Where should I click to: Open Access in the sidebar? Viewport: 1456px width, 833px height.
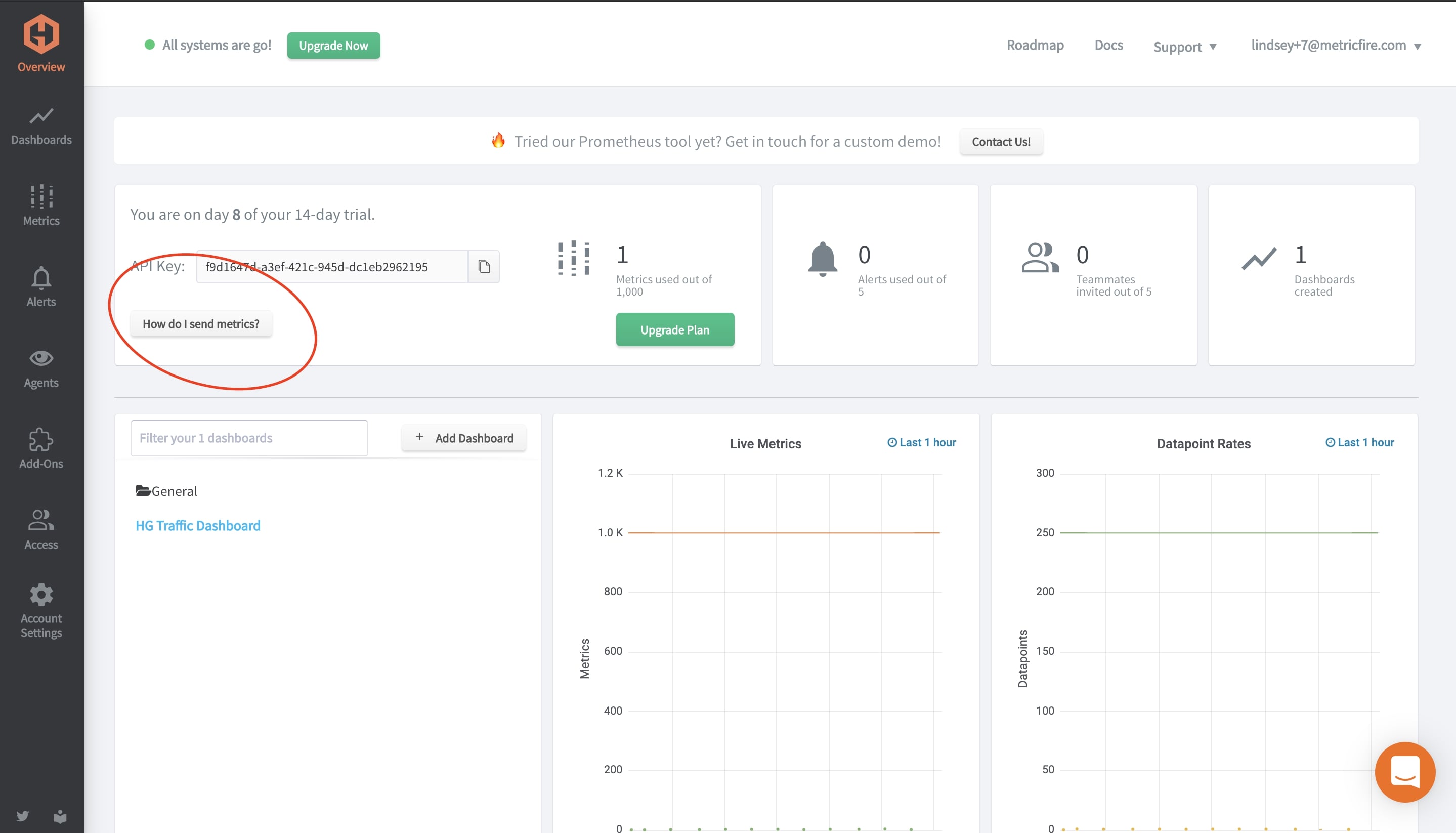pyautogui.click(x=41, y=530)
